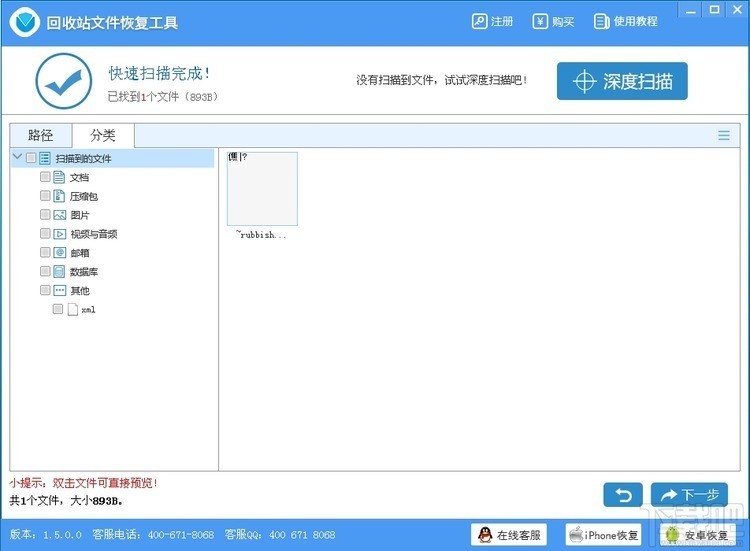Screen dimensions: 750x551
Task: Close the recovery tool window
Action: point(737,10)
